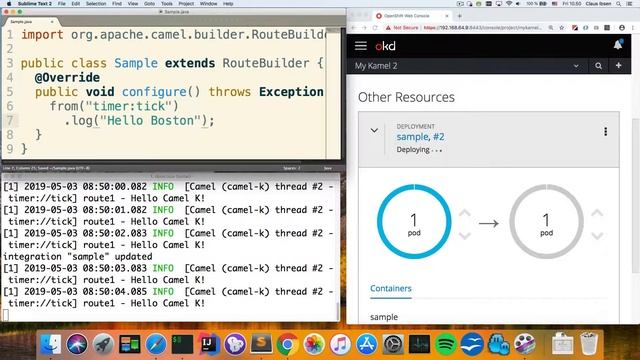
Task: Click the Chrome back arrow
Action: (354, 28)
